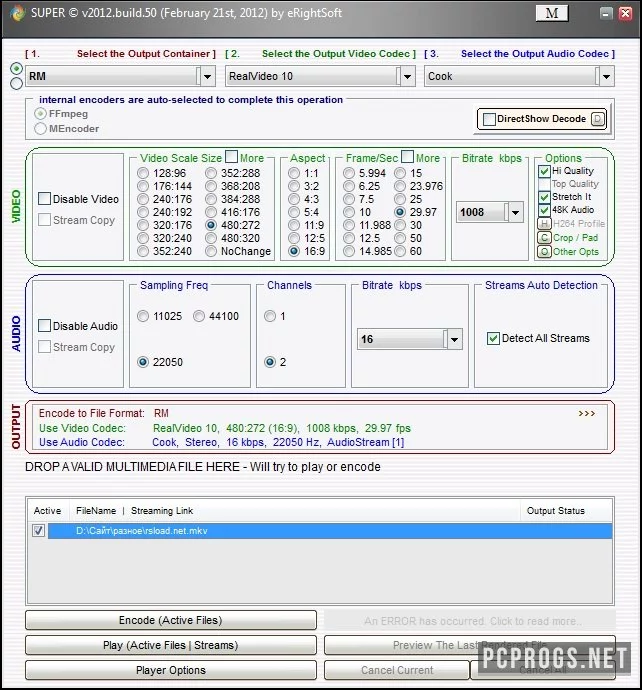Click Use Video Codec summary line
Viewport: 642px width, 690px height.
tap(224, 428)
